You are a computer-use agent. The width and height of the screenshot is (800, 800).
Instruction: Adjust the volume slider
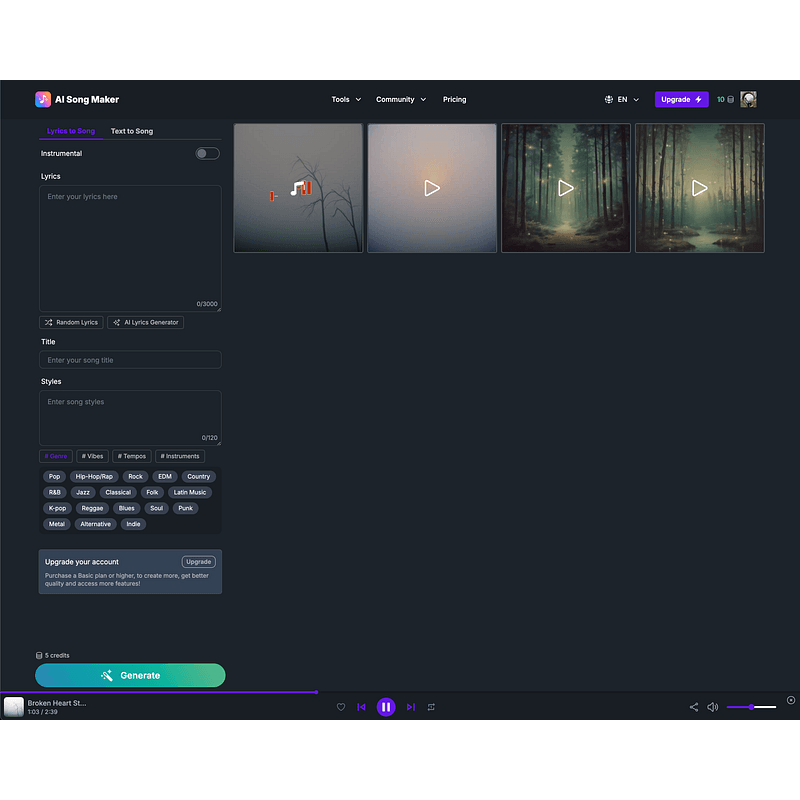751,707
